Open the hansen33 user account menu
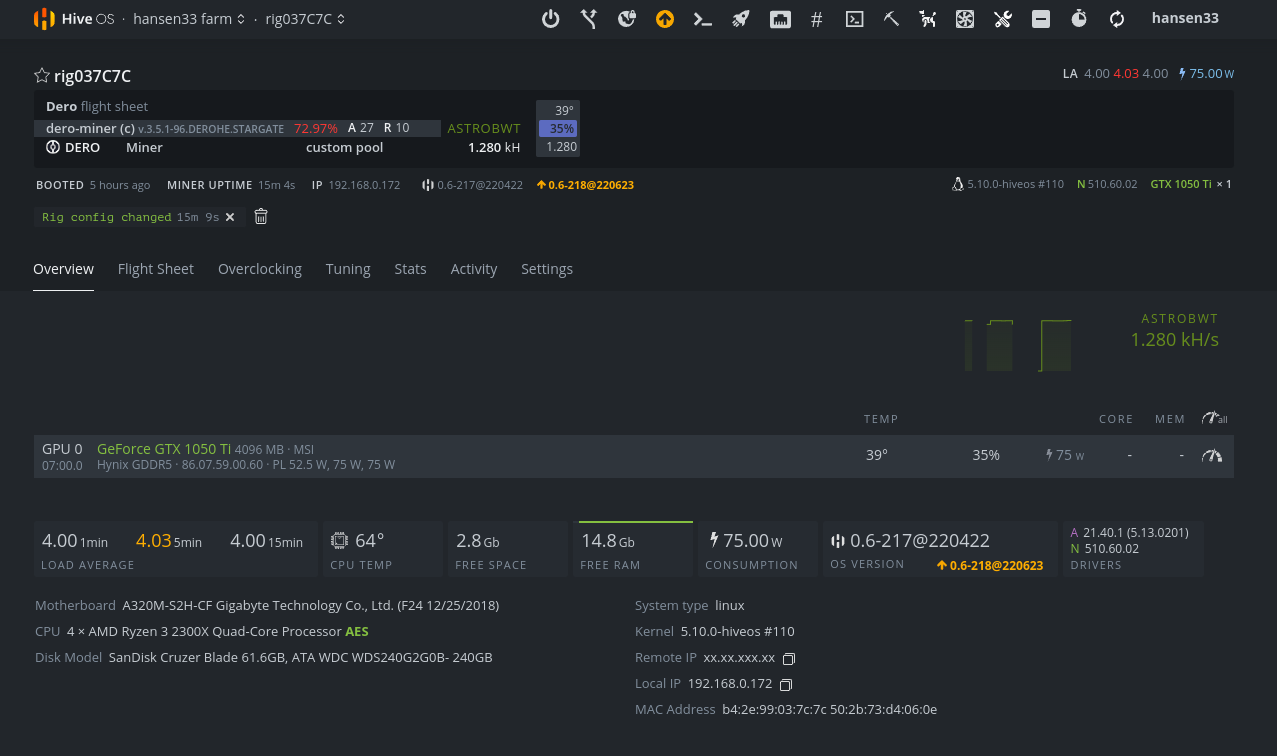The image size is (1277, 756). [1185, 18]
